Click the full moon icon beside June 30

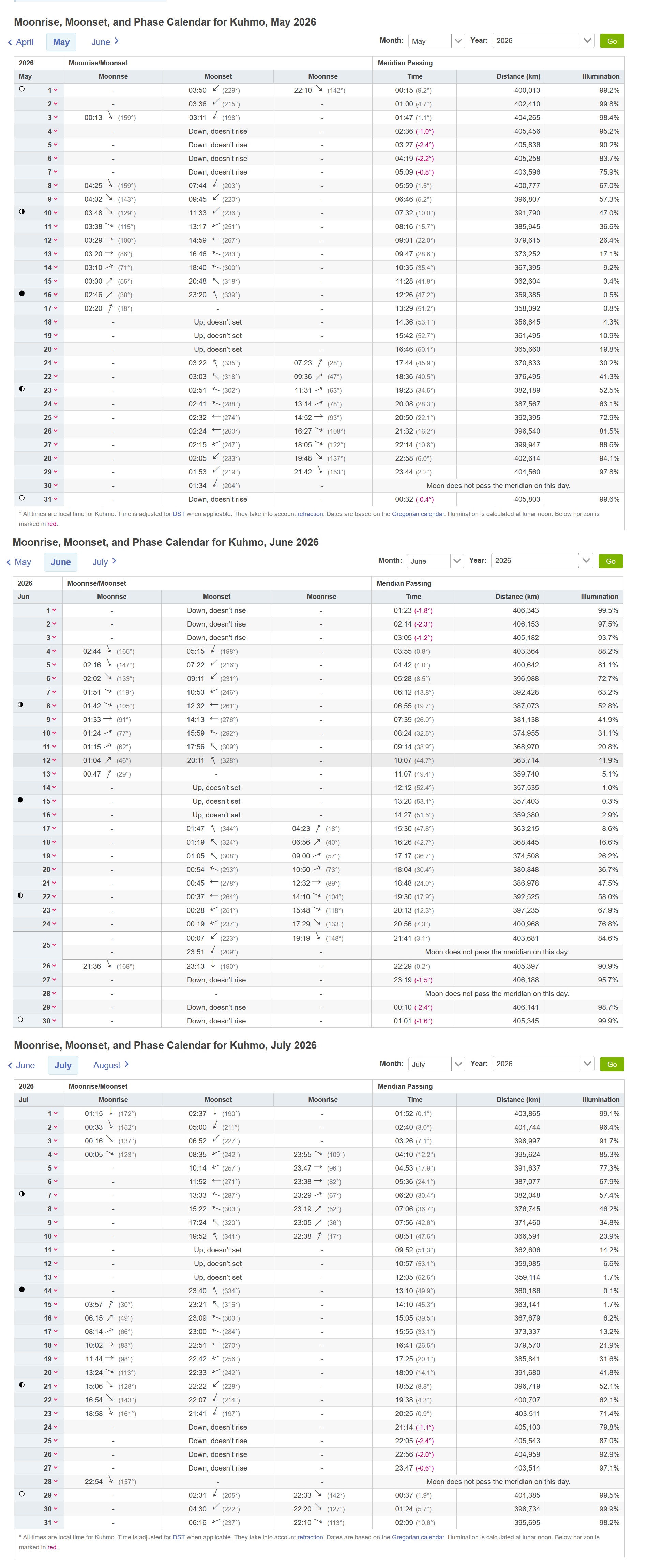coord(21,1020)
